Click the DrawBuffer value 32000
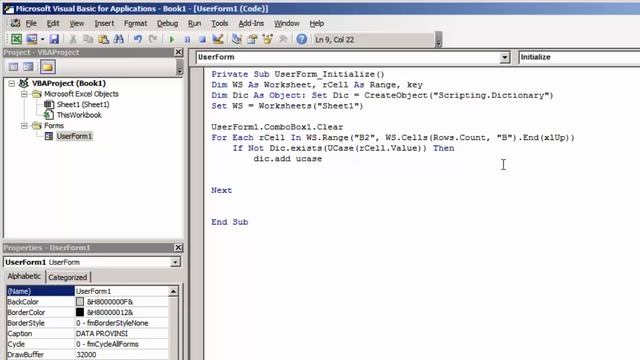The height and width of the screenshot is (360, 640). (86, 355)
